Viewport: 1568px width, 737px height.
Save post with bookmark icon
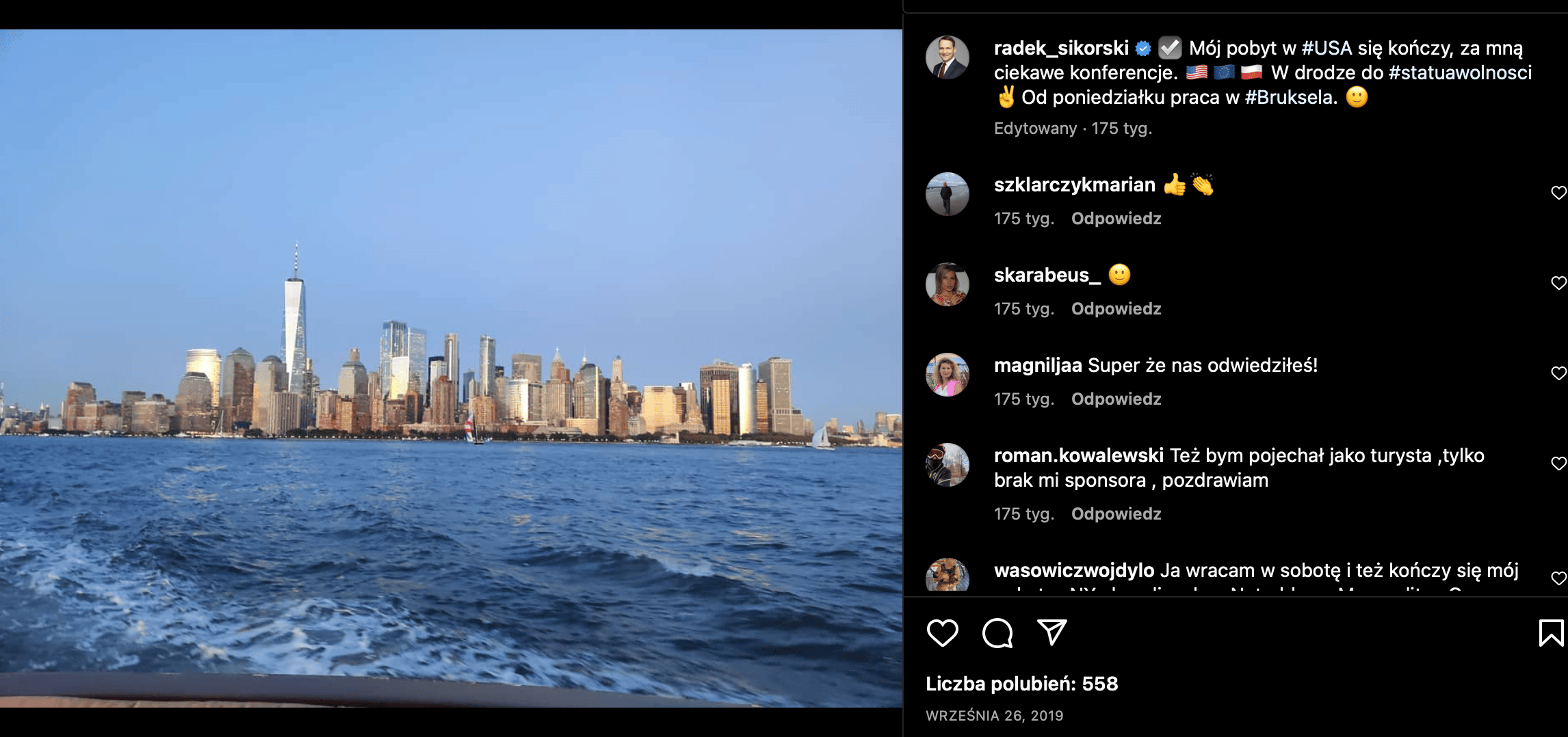1551,633
